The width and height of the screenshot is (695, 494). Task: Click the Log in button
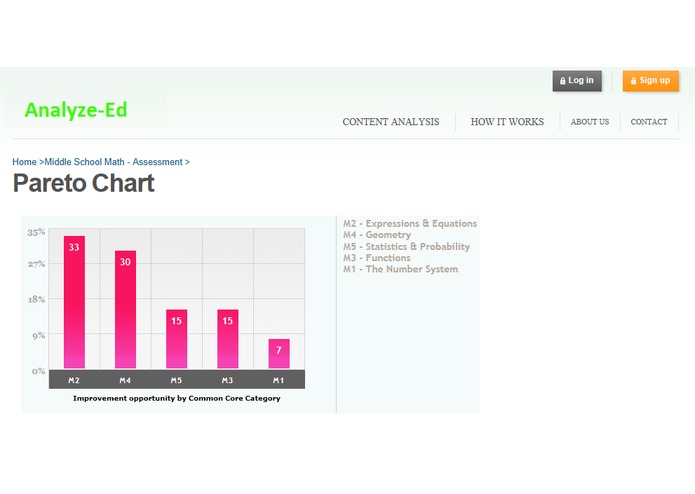pos(577,81)
